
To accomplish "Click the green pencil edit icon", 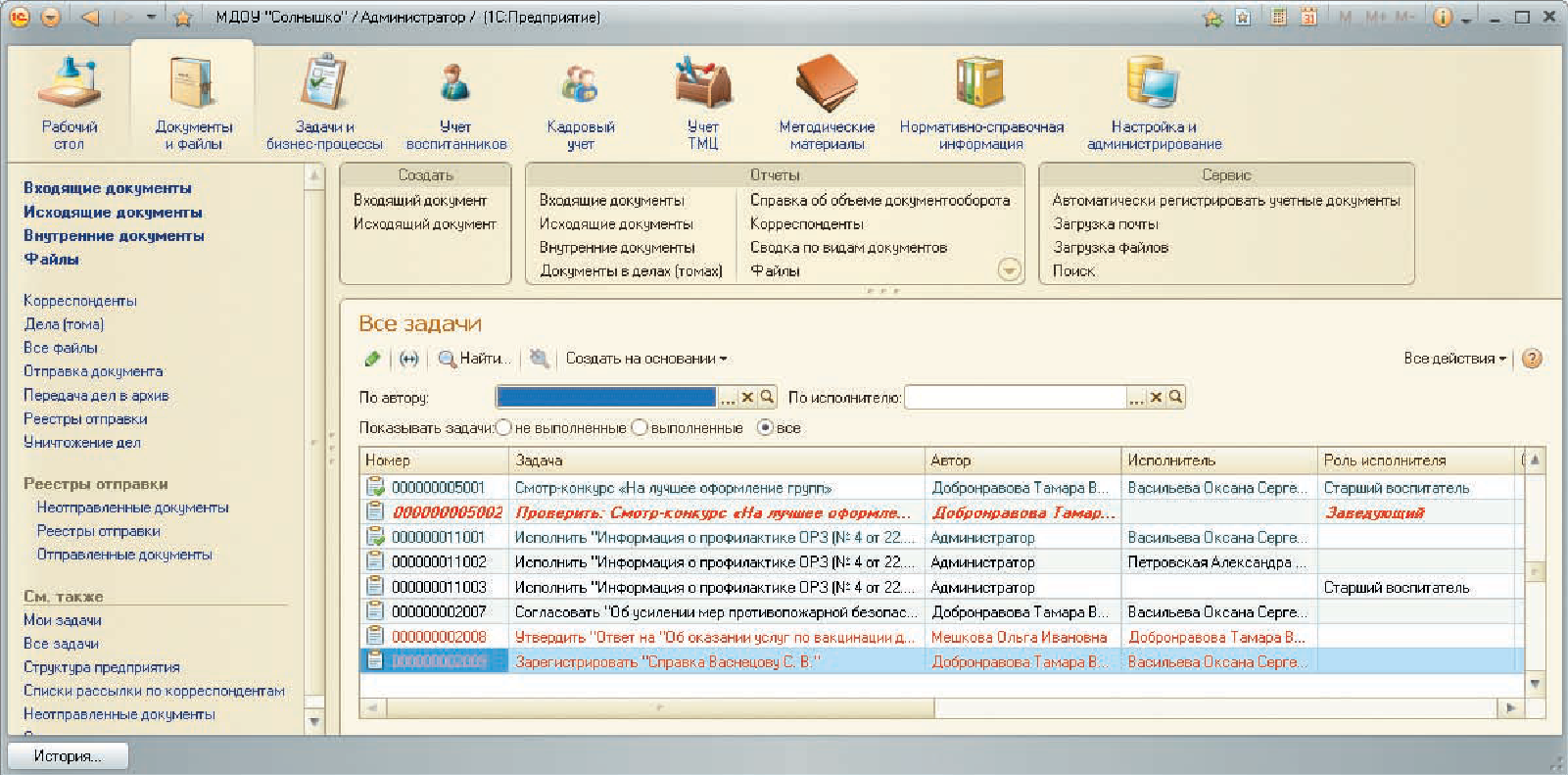I will click(372, 359).
